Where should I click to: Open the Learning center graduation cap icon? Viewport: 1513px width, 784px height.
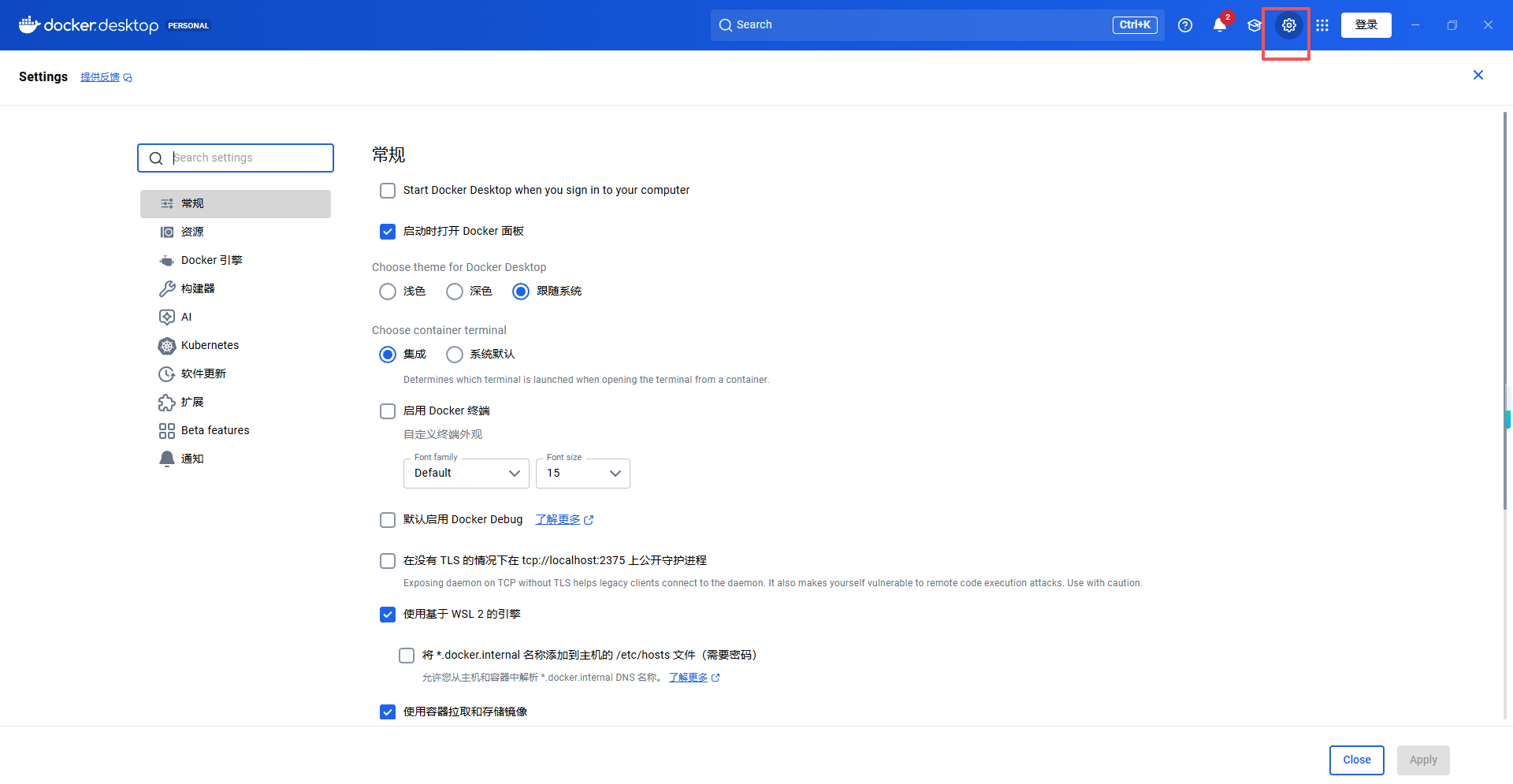[x=1255, y=25]
